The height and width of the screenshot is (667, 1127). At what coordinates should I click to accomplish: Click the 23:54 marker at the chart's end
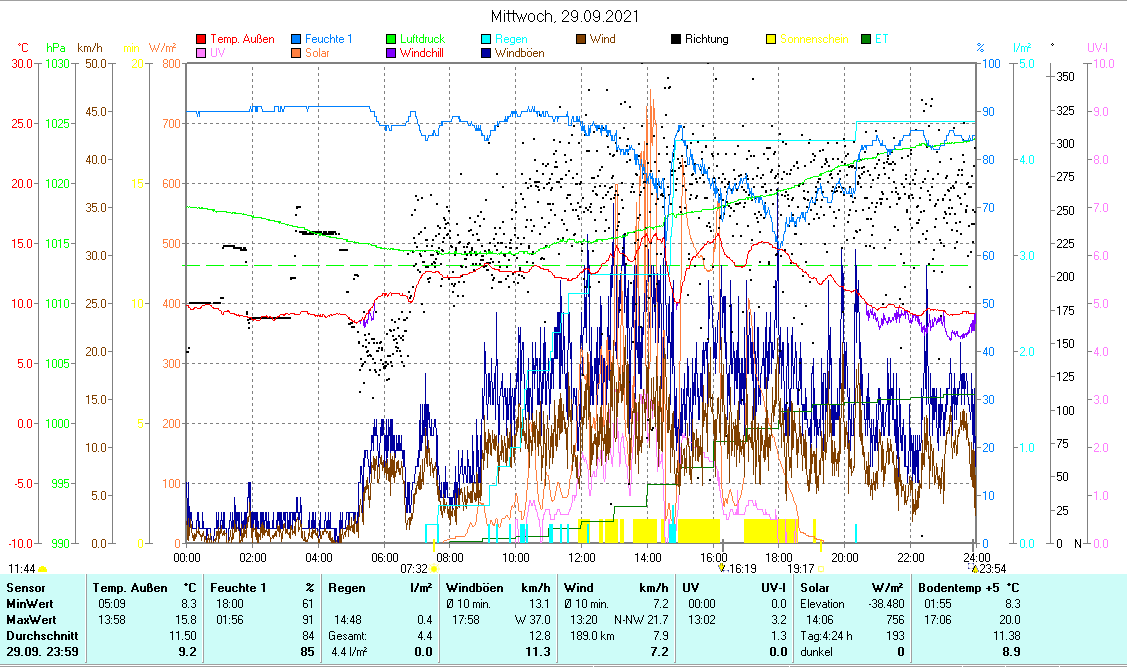[991, 567]
